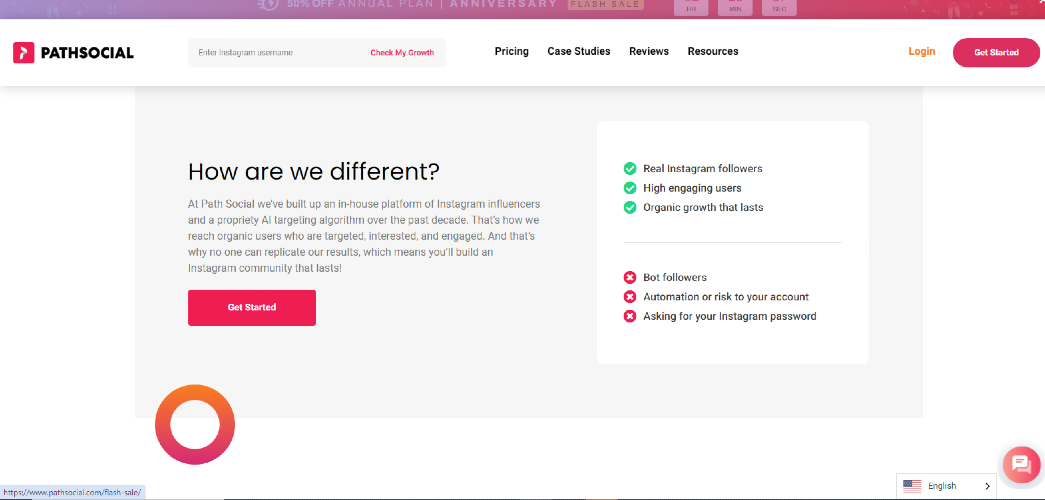Click the flash sale lightning icon in banner
This screenshot has width=1045, height=500.
(267, 4)
